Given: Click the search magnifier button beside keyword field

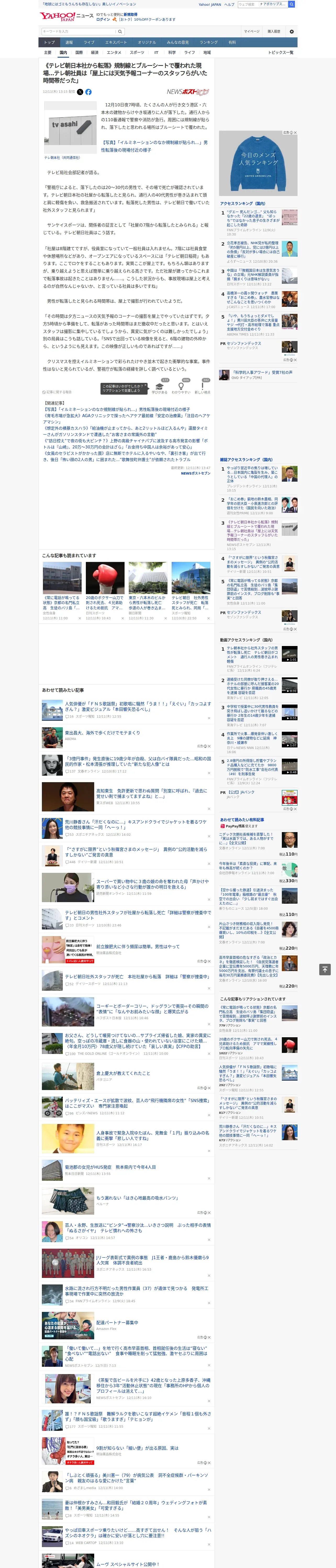Looking at the screenshot, I should click(120, 32).
